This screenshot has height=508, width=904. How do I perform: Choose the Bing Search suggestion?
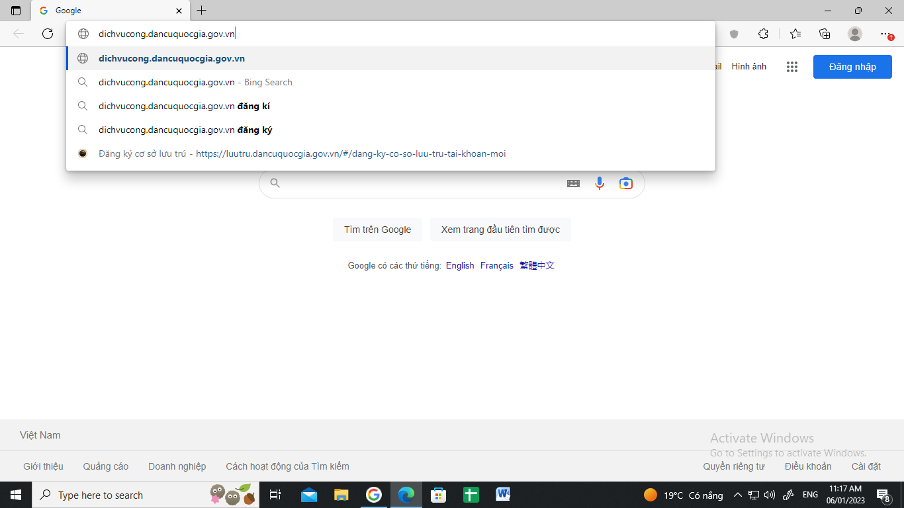click(390, 82)
